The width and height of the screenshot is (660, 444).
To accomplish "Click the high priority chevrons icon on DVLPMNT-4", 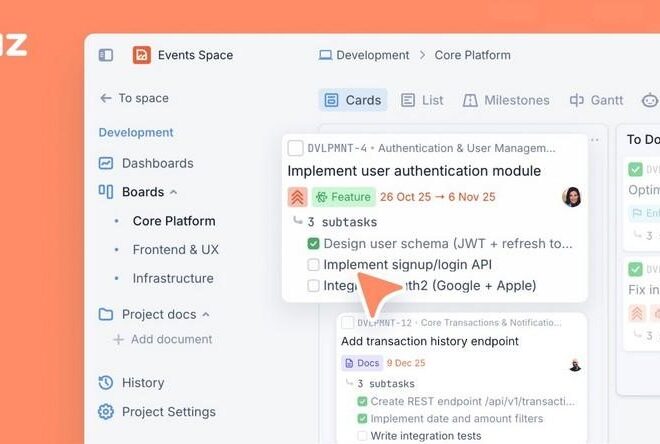I will [298, 197].
